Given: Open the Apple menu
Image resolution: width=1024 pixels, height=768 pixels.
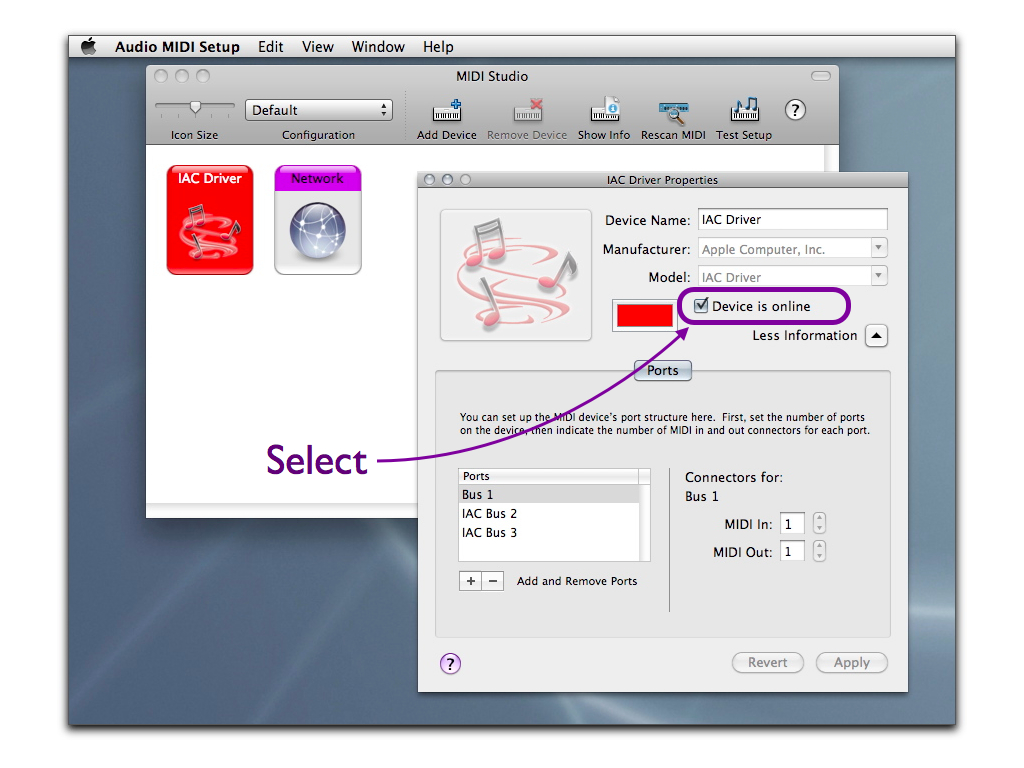Looking at the screenshot, I should point(88,46).
